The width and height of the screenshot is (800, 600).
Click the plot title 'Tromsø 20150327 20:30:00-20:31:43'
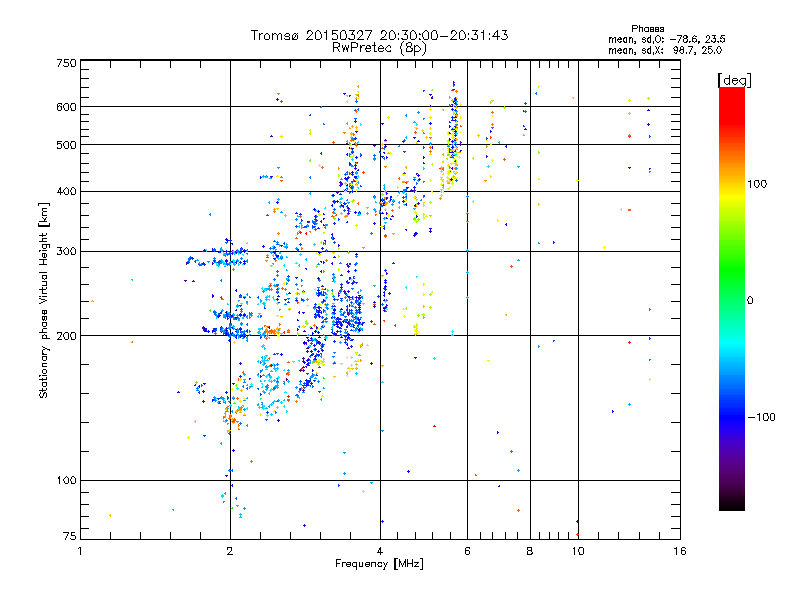[379, 35]
